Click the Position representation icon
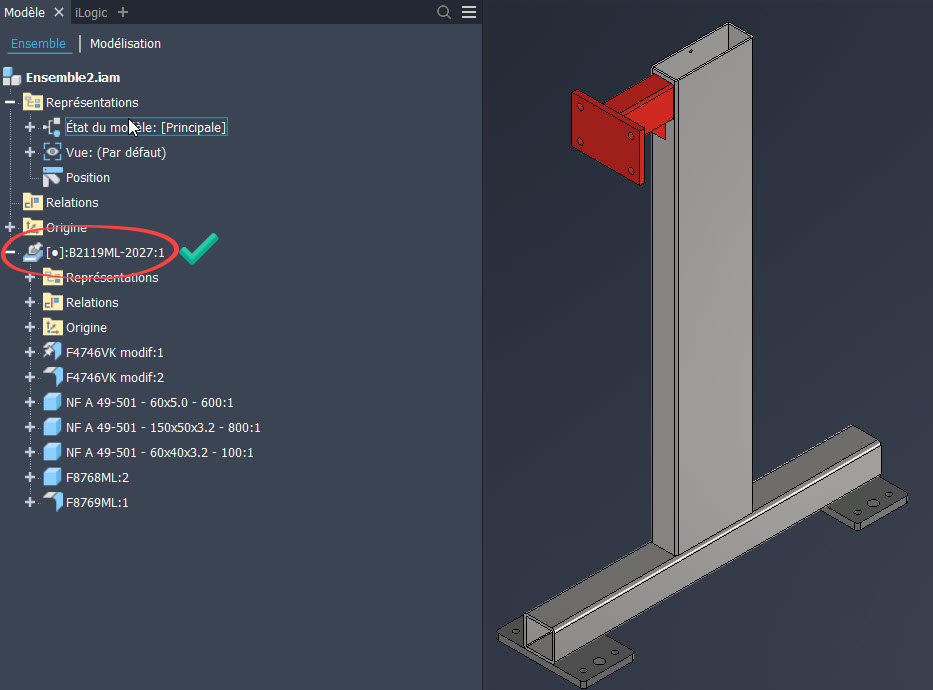The image size is (933, 690). (52, 177)
